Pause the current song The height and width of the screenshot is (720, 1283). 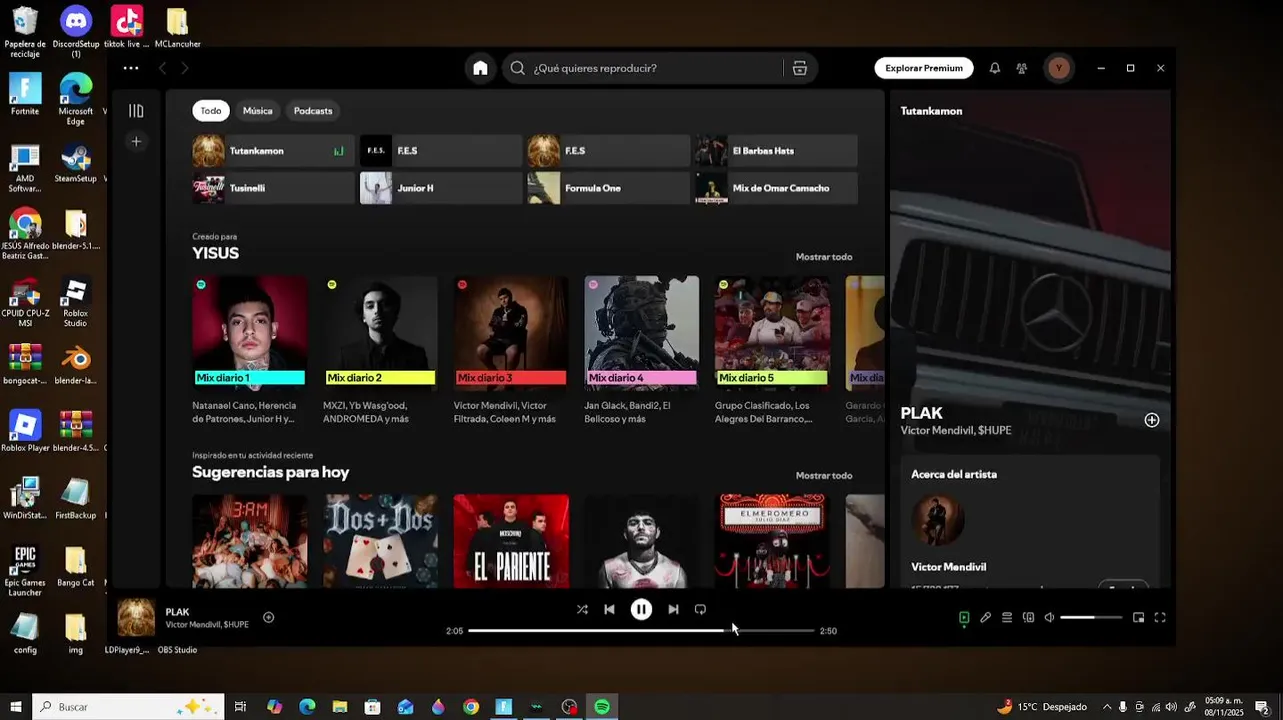(x=641, y=609)
